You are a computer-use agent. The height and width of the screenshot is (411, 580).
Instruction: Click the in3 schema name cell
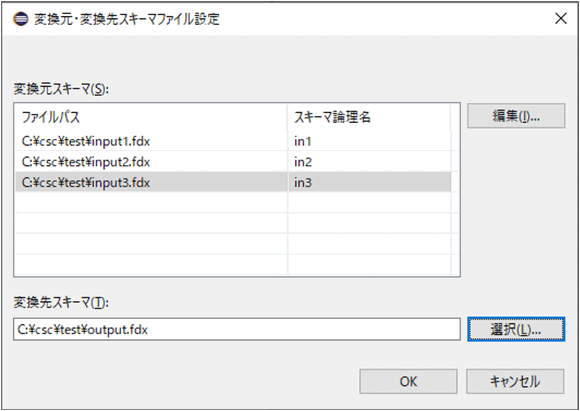tap(369, 182)
